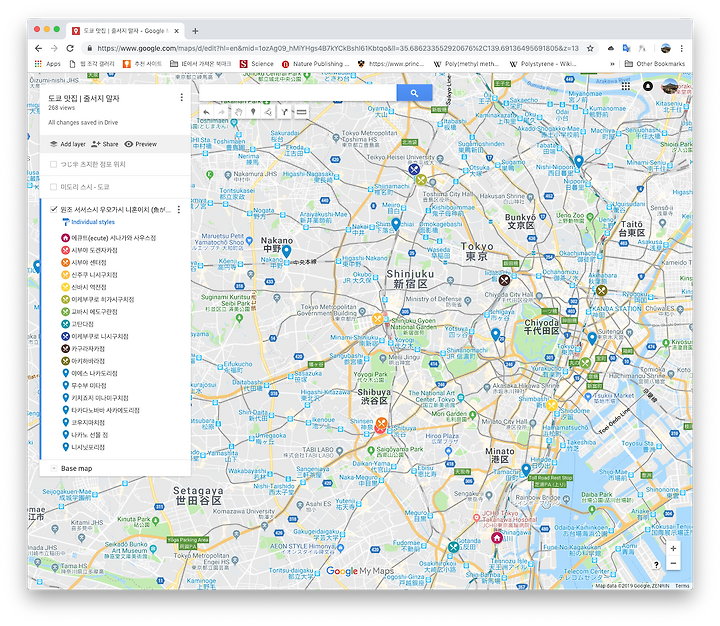Click the Terms link on the map
The width and height of the screenshot is (720, 626).
tap(682, 586)
